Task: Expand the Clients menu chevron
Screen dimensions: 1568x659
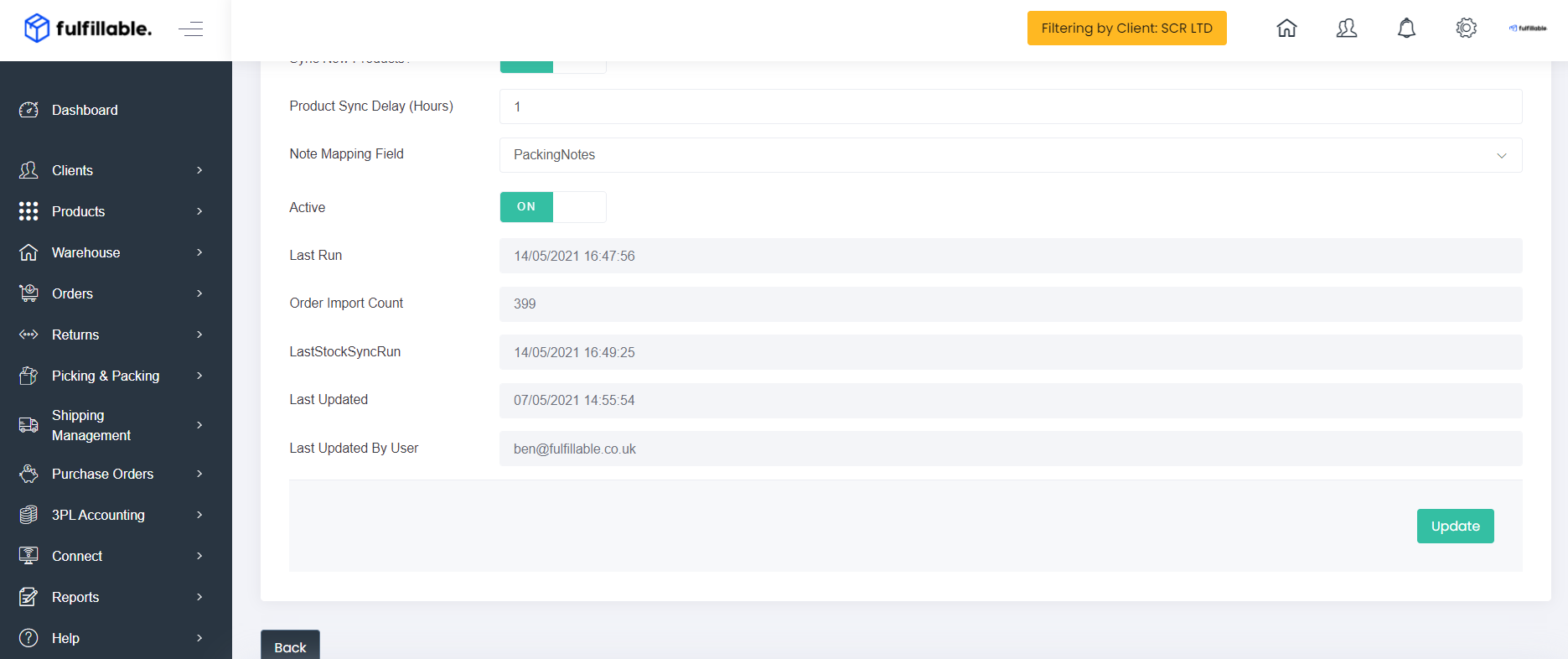Action: tap(199, 170)
